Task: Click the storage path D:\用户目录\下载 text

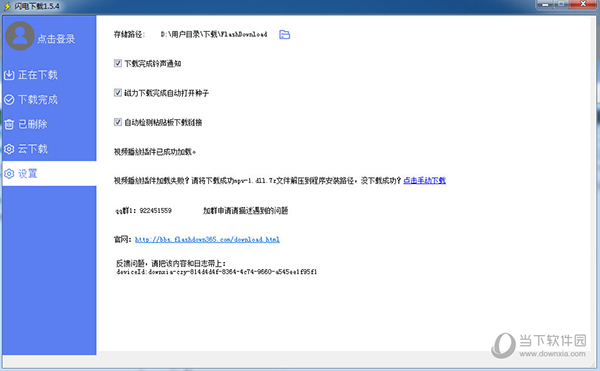Action: click(214, 34)
